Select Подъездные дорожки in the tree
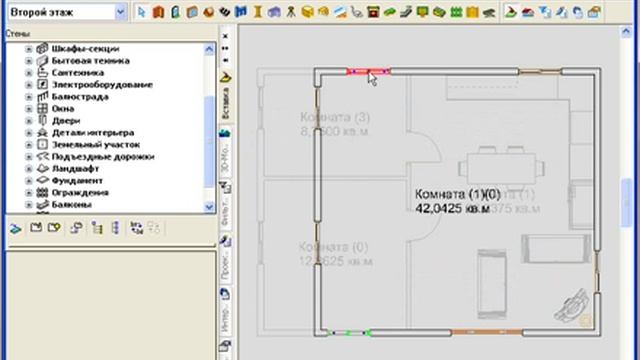The height and width of the screenshot is (360, 640). [x=103, y=157]
